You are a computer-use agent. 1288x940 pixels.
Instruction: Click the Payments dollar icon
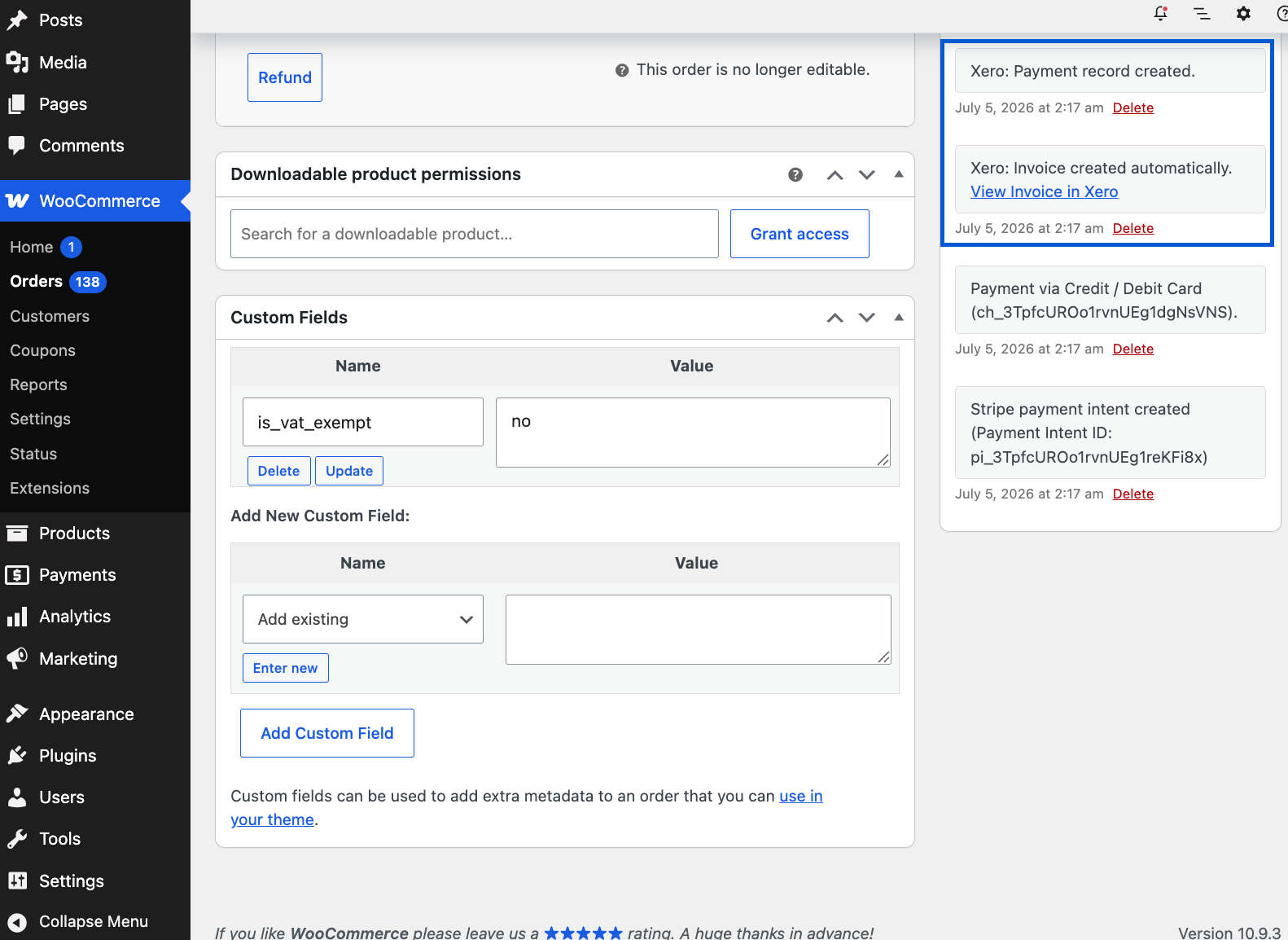[17, 575]
